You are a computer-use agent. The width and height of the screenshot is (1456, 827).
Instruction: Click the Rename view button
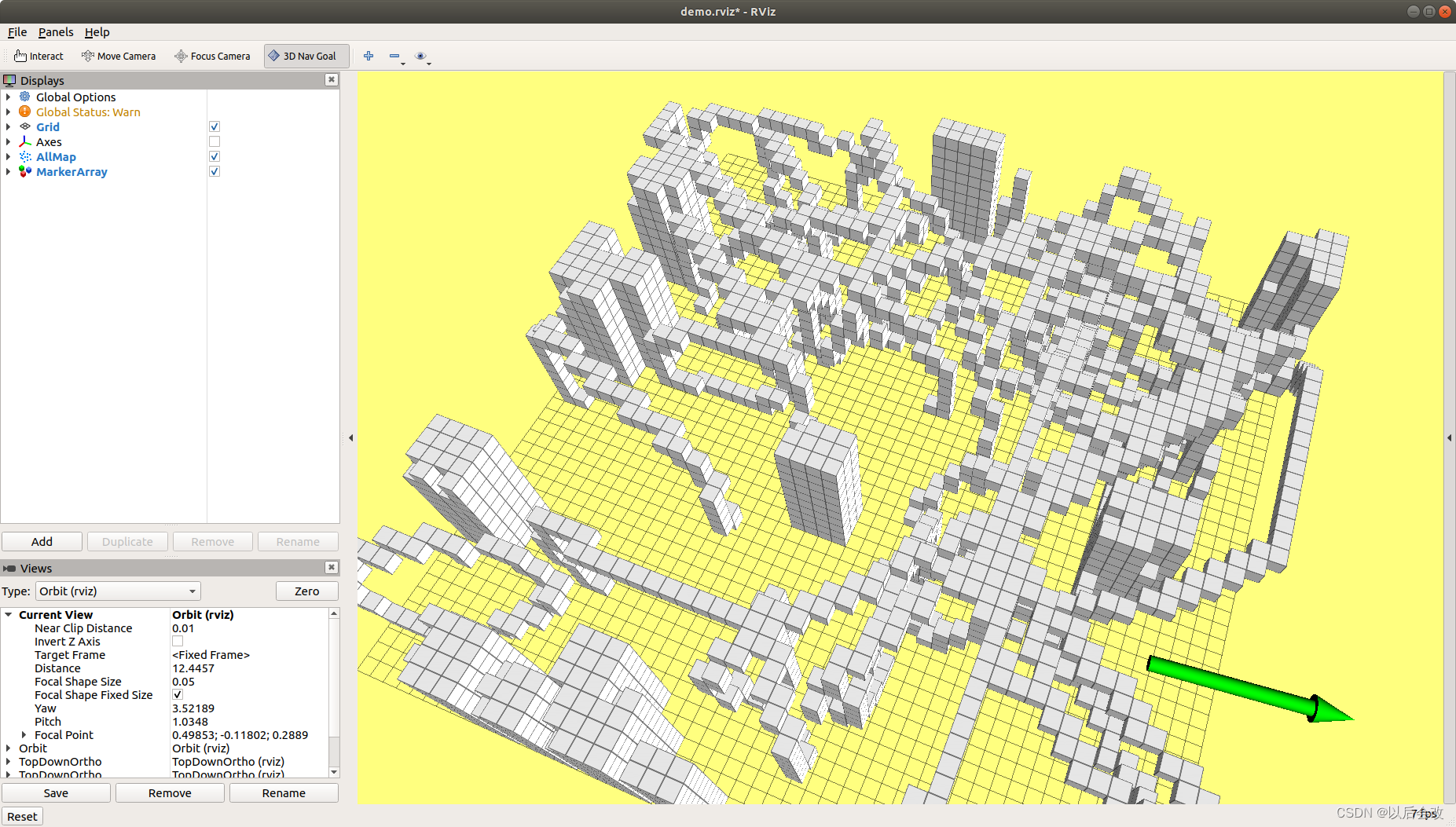pos(284,793)
